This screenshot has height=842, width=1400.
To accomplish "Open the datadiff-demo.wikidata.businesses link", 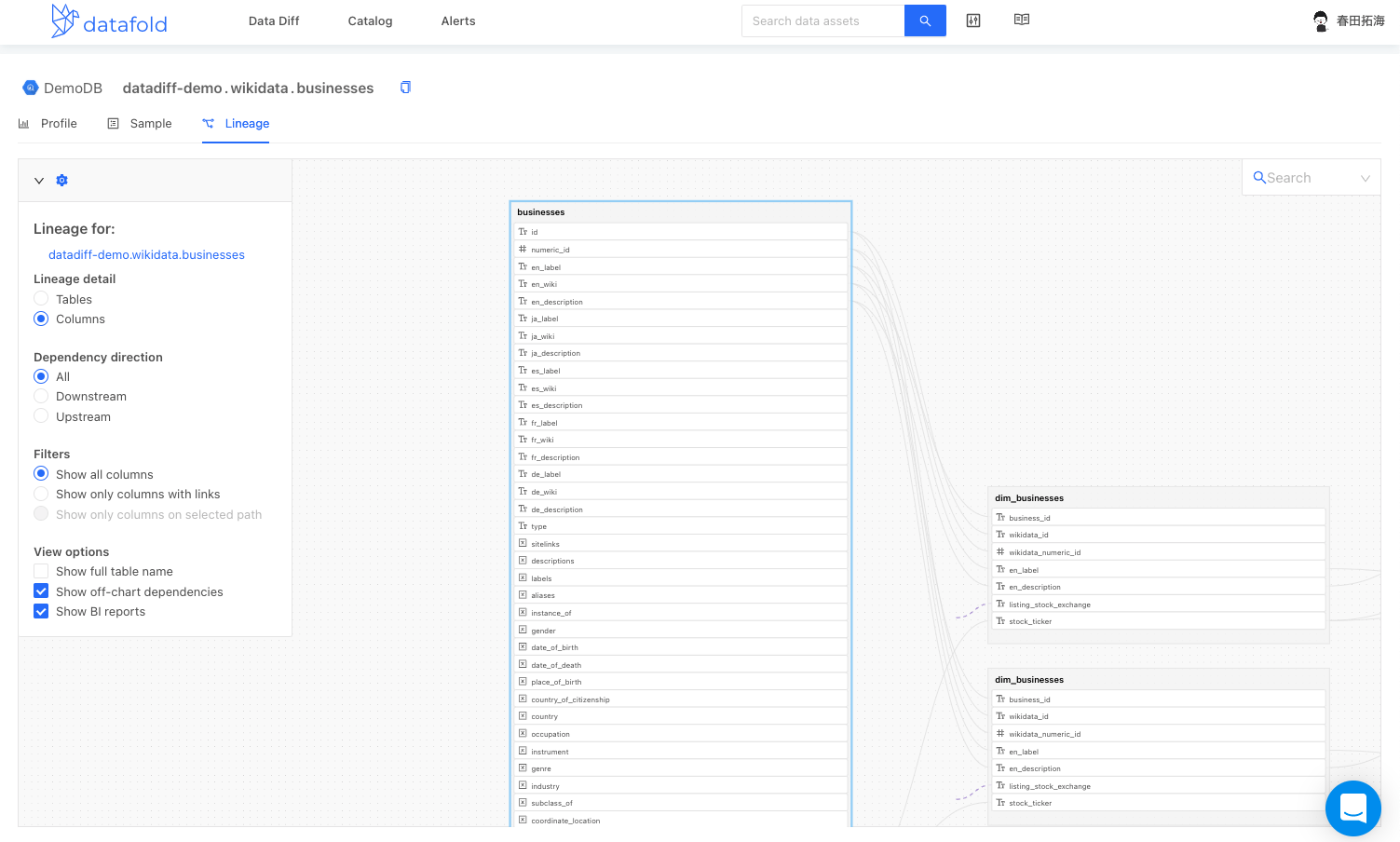I will click(146, 255).
